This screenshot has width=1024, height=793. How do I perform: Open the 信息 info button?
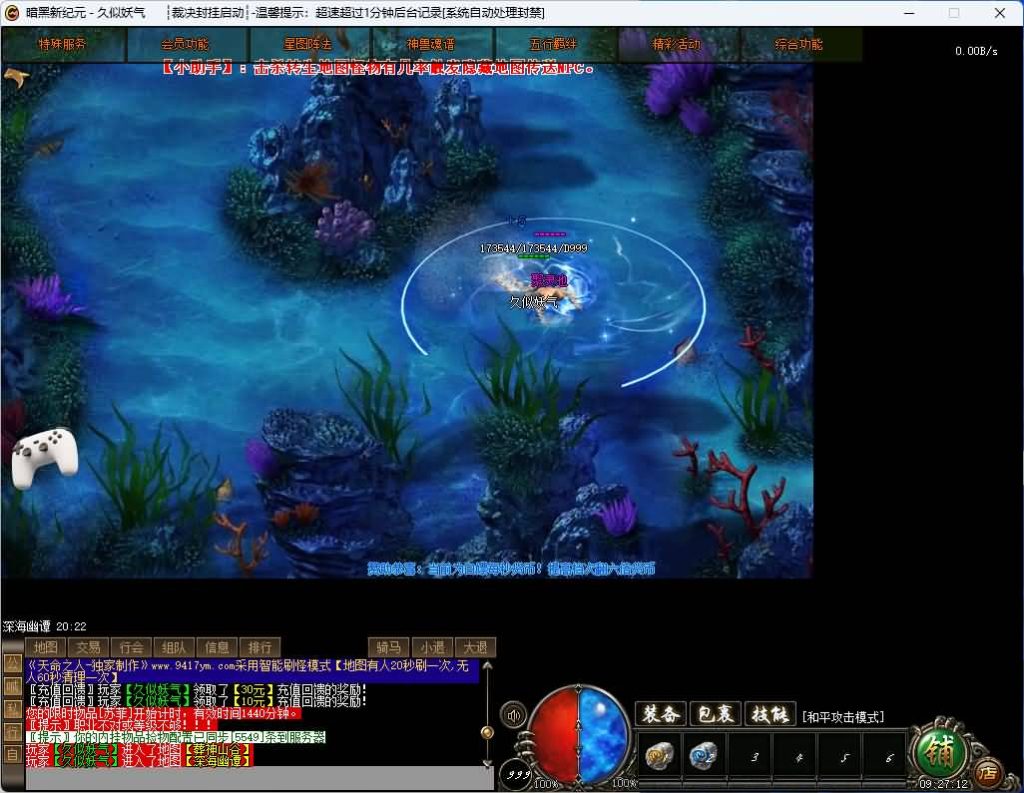tap(217, 647)
